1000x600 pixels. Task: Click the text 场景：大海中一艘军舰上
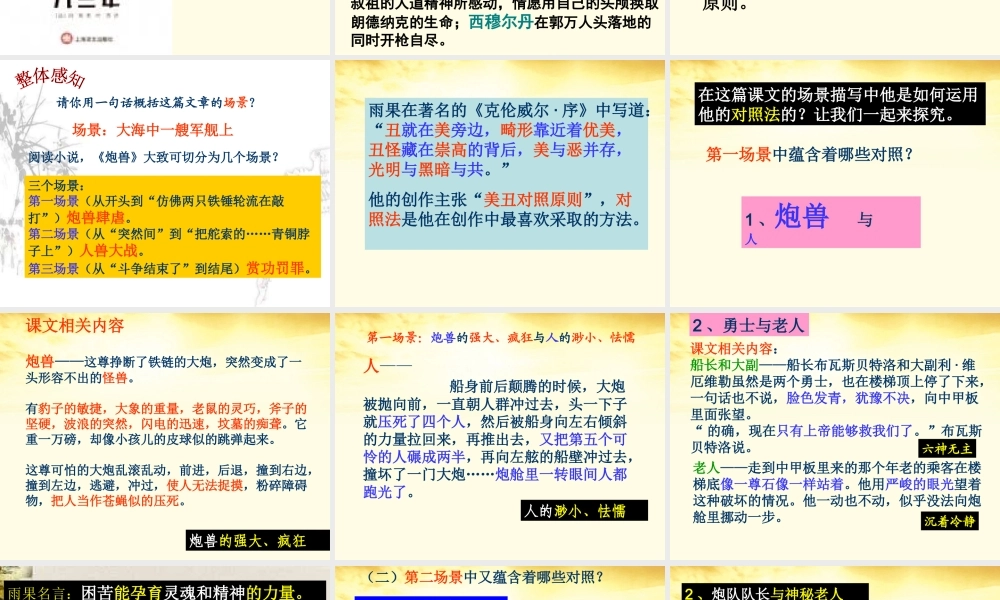pyautogui.click(x=152, y=130)
